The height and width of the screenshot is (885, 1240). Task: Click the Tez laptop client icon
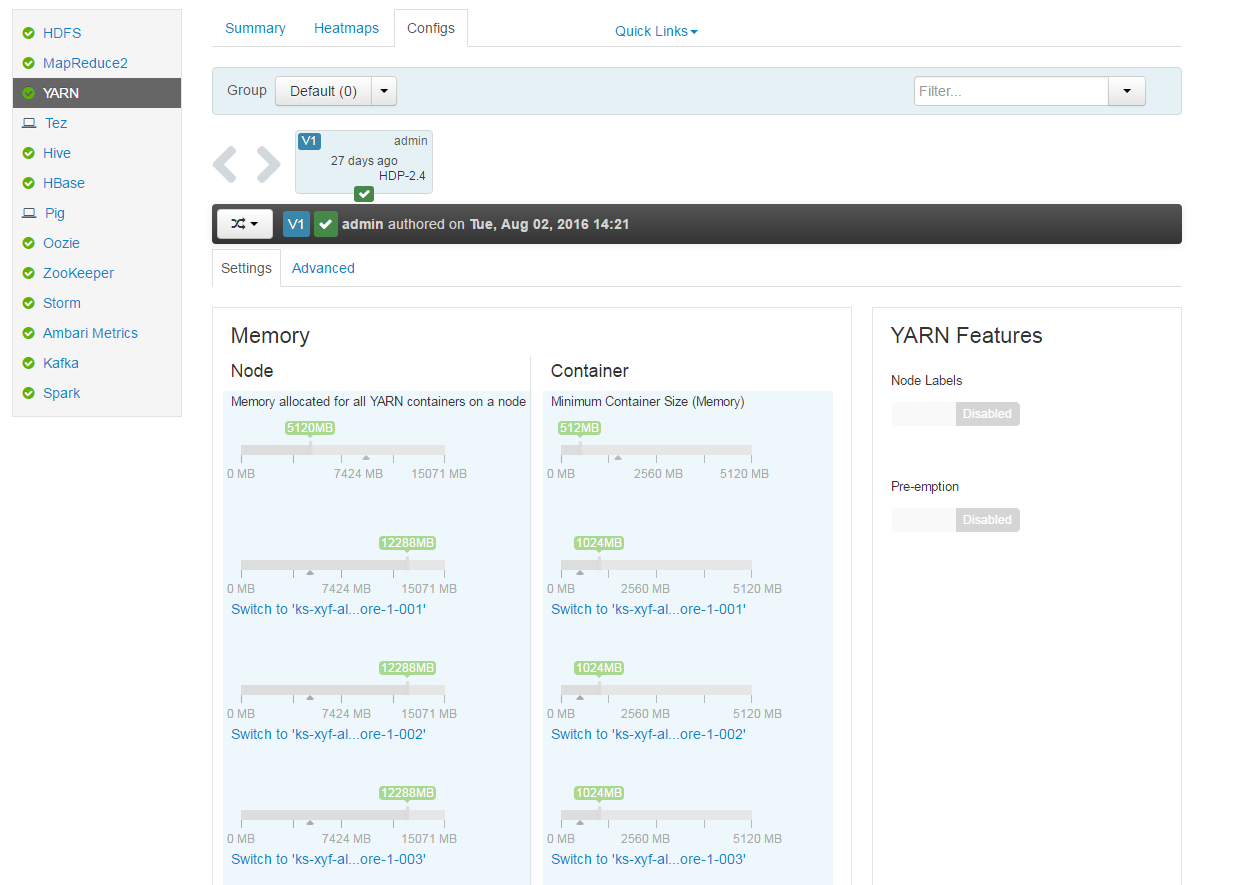coord(29,123)
